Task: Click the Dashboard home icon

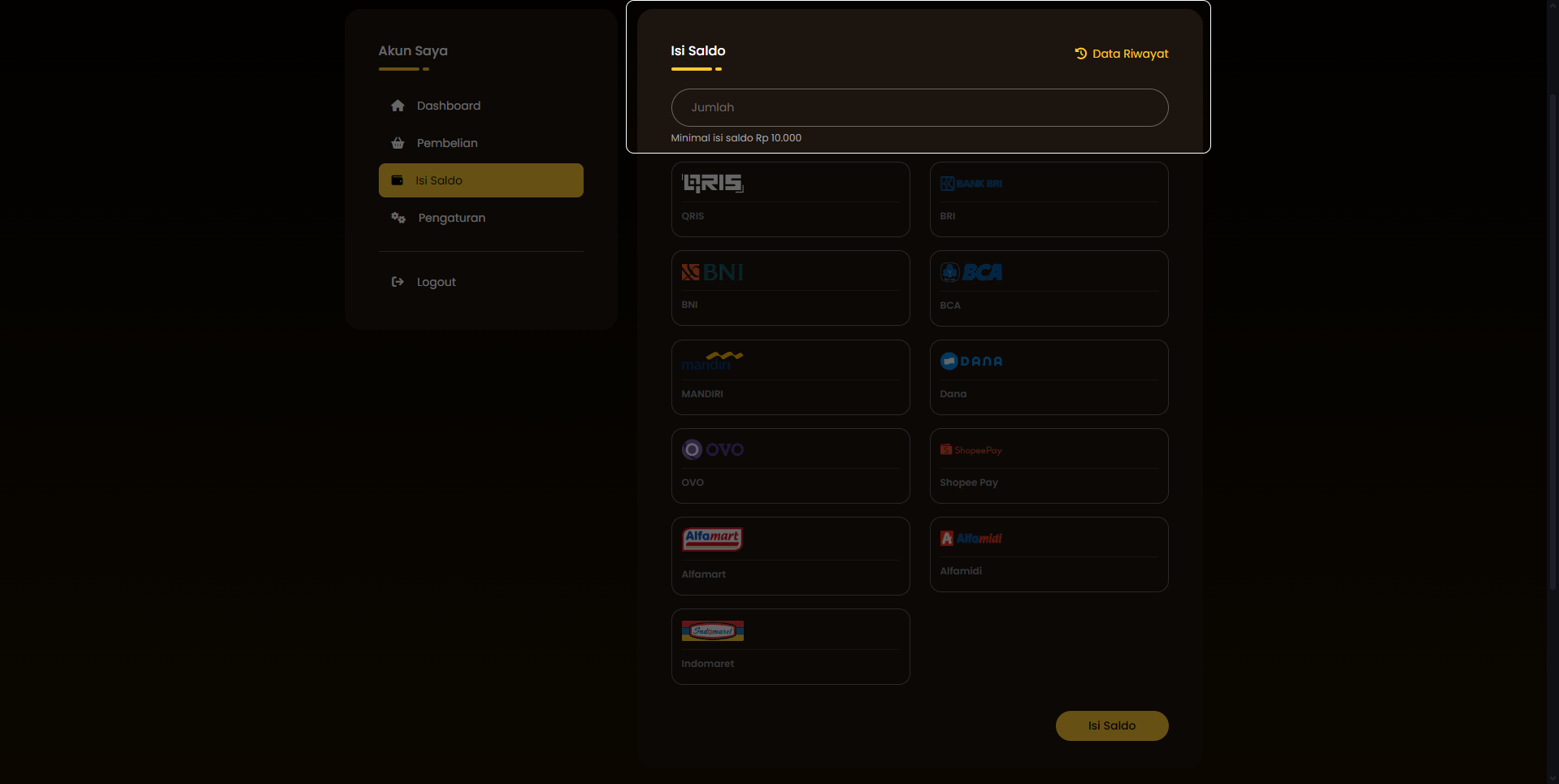Action: click(x=397, y=106)
